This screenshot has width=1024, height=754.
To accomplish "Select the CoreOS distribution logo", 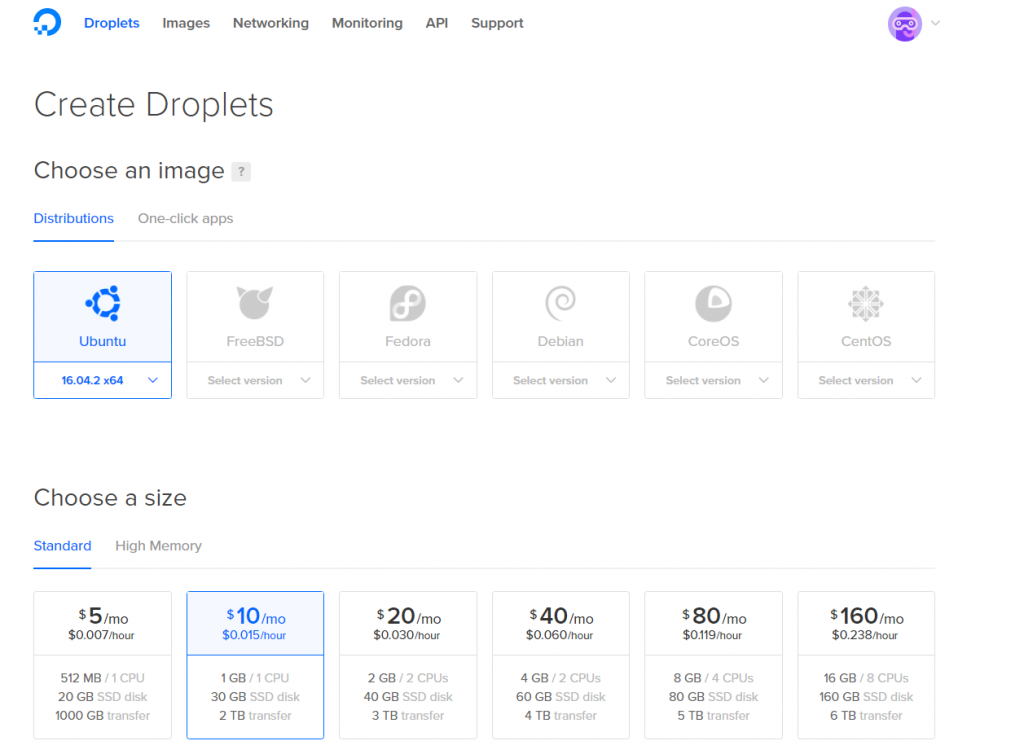I will click(713, 304).
